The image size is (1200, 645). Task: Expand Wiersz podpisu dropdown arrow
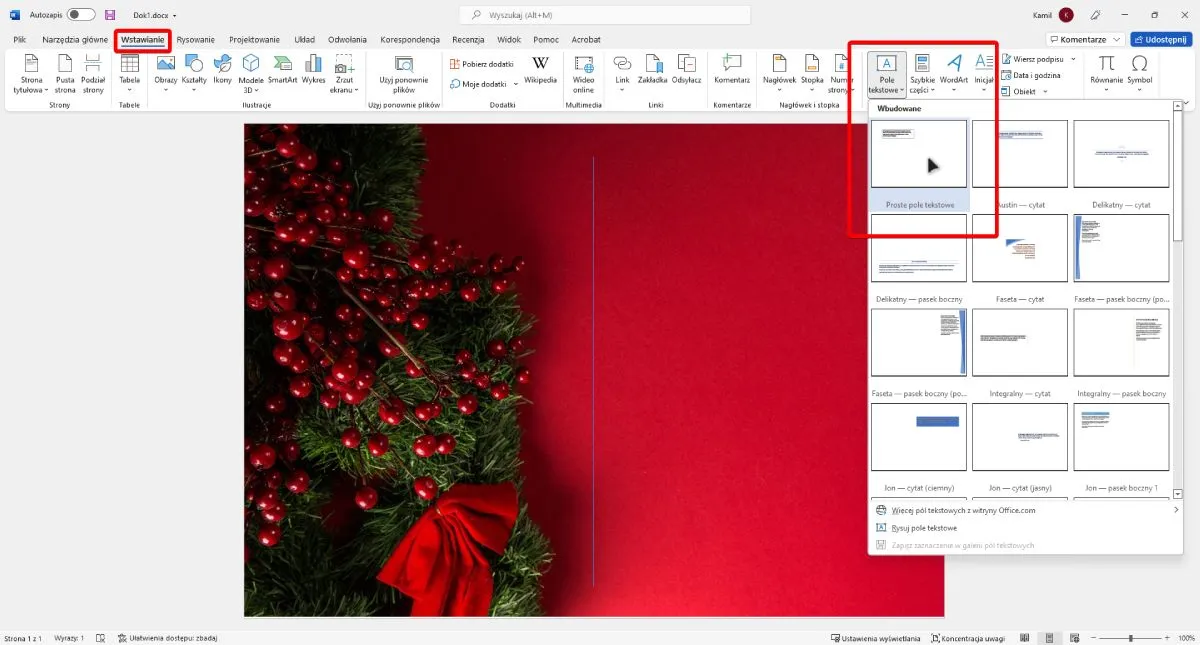click(1073, 59)
